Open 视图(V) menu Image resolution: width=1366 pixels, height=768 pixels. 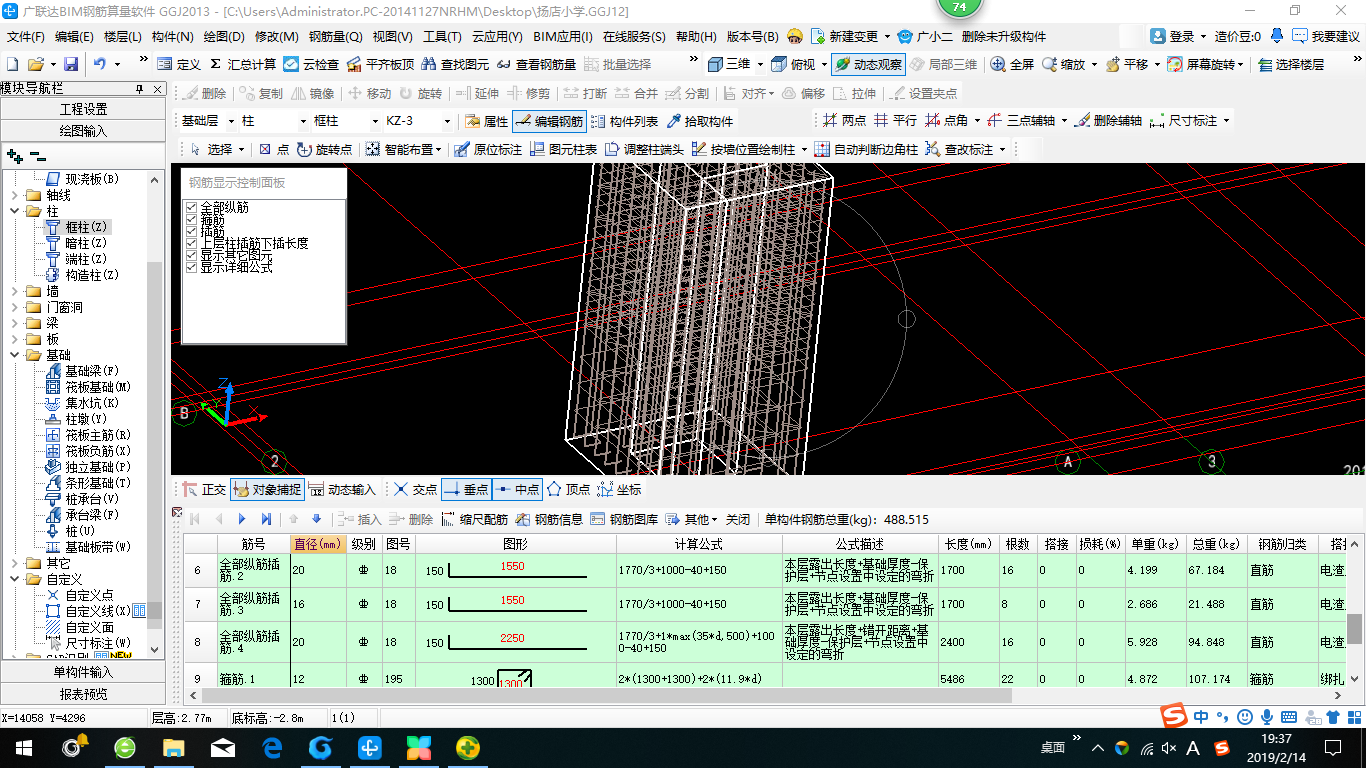click(x=393, y=37)
